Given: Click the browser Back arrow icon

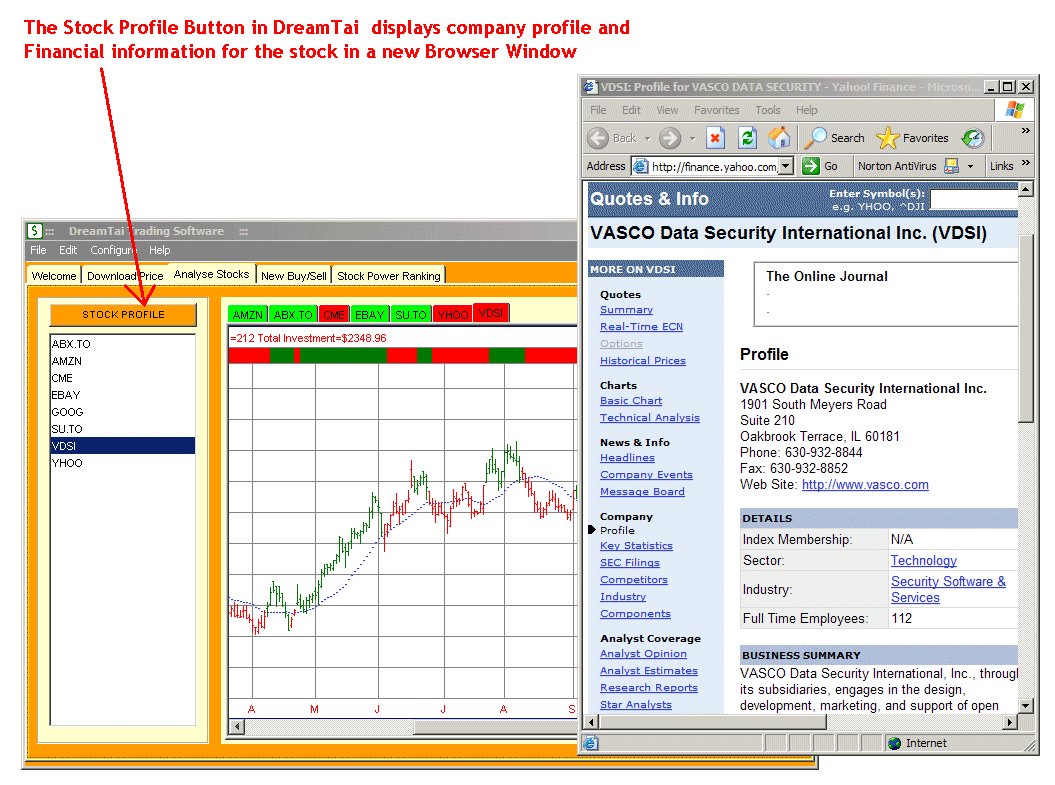Looking at the screenshot, I should coord(597,139).
